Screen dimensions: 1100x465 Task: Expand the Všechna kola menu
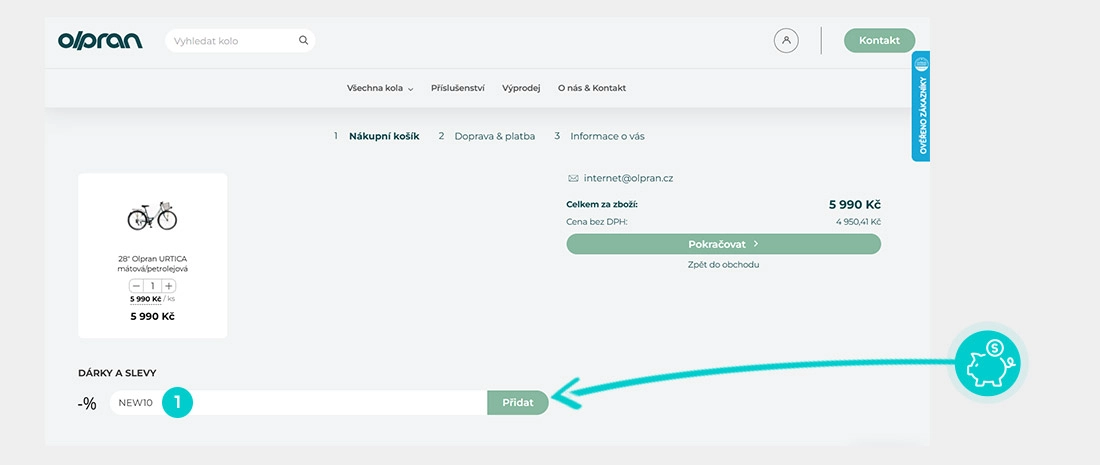pyautogui.click(x=380, y=88)
